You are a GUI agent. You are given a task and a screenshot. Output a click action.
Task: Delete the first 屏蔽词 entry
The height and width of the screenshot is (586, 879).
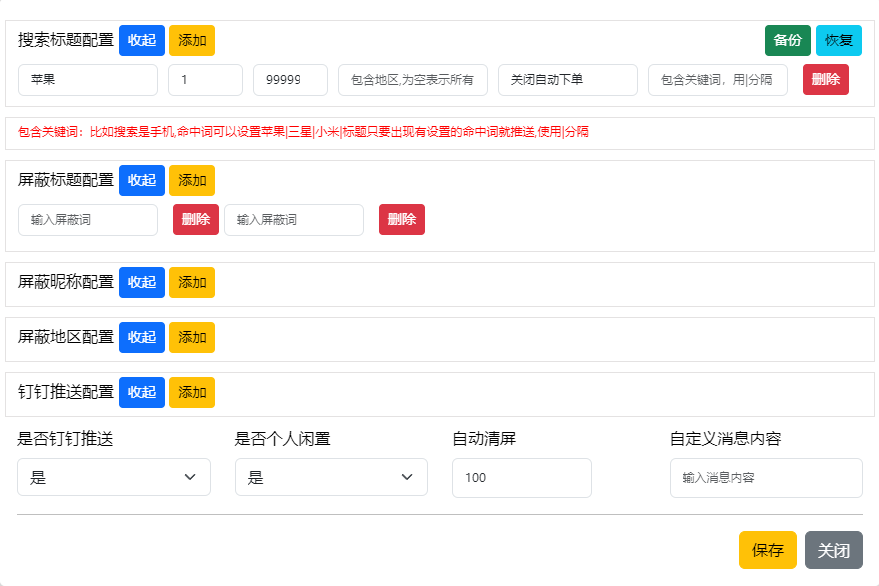coord(196,219)
